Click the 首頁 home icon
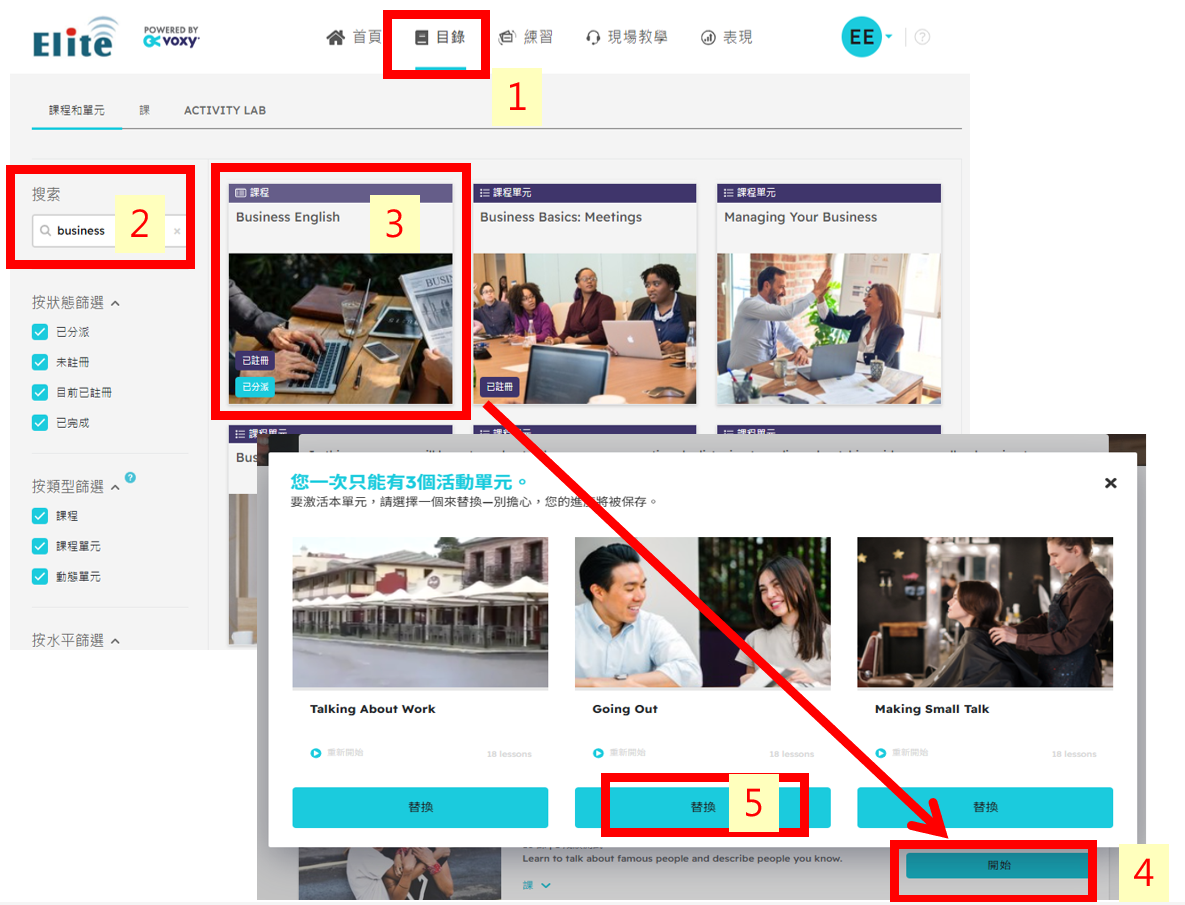The width and height of the screenshot is (1185, 905). click(x=337, y=37)
